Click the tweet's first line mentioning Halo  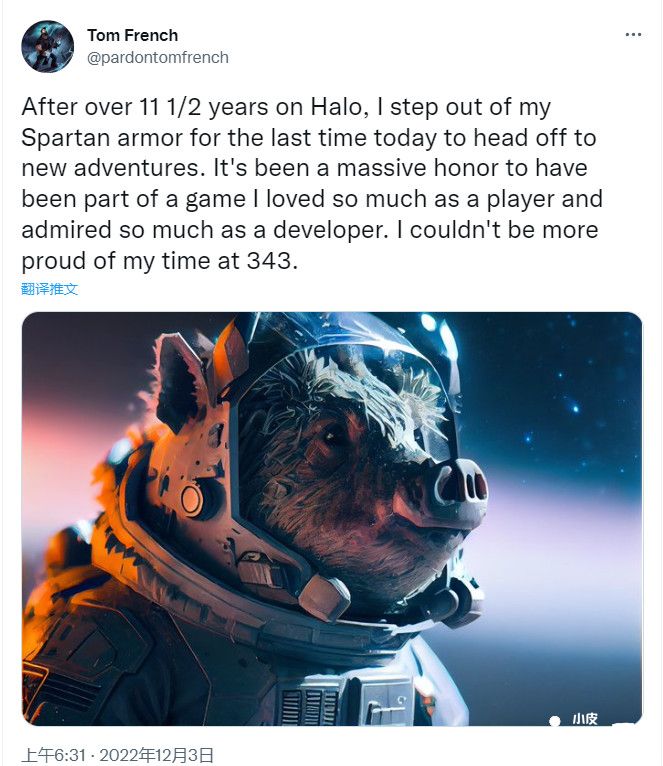click(x=286, y=106)
